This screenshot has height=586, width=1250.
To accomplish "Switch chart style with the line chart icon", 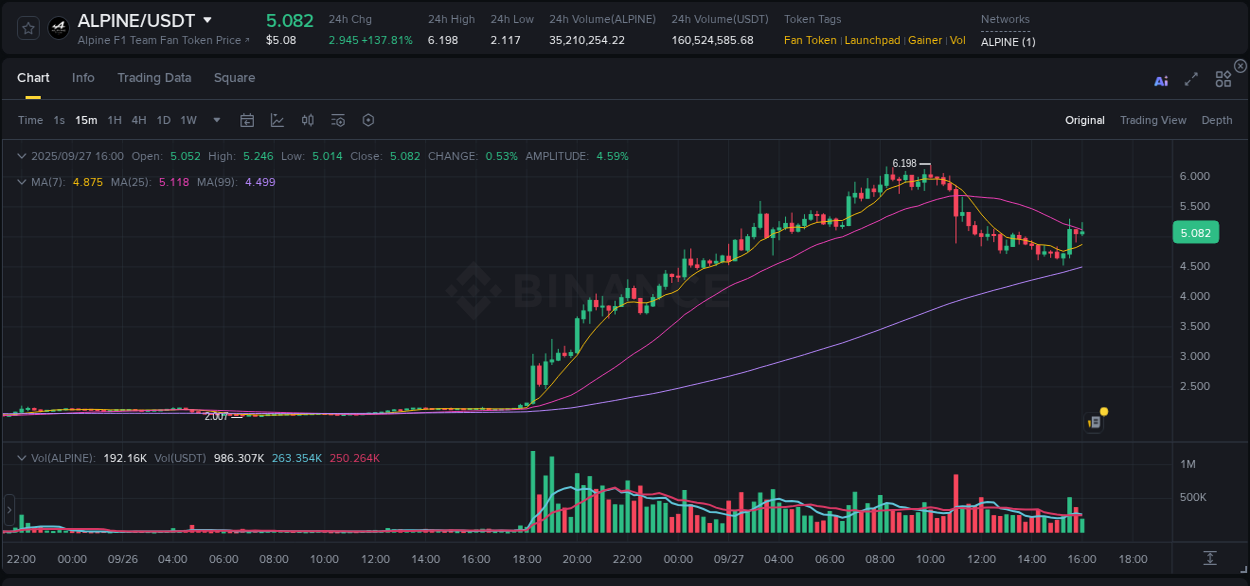I will click(276, 119).
